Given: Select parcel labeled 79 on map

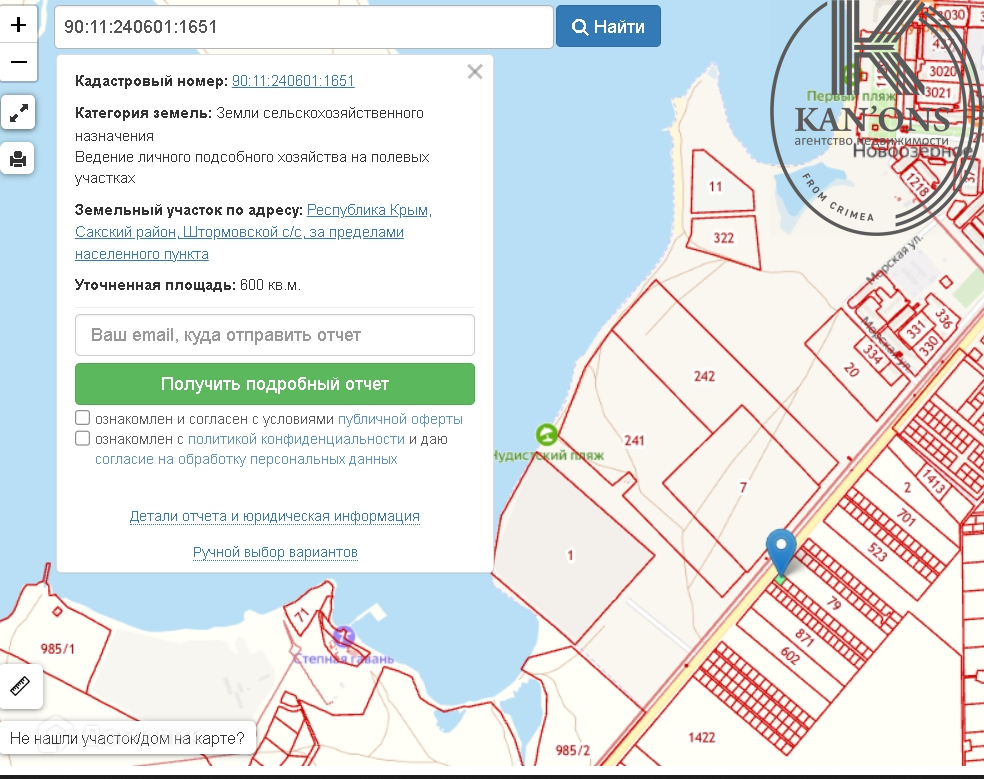Looking at the screenshot, I should coord(834,603).
